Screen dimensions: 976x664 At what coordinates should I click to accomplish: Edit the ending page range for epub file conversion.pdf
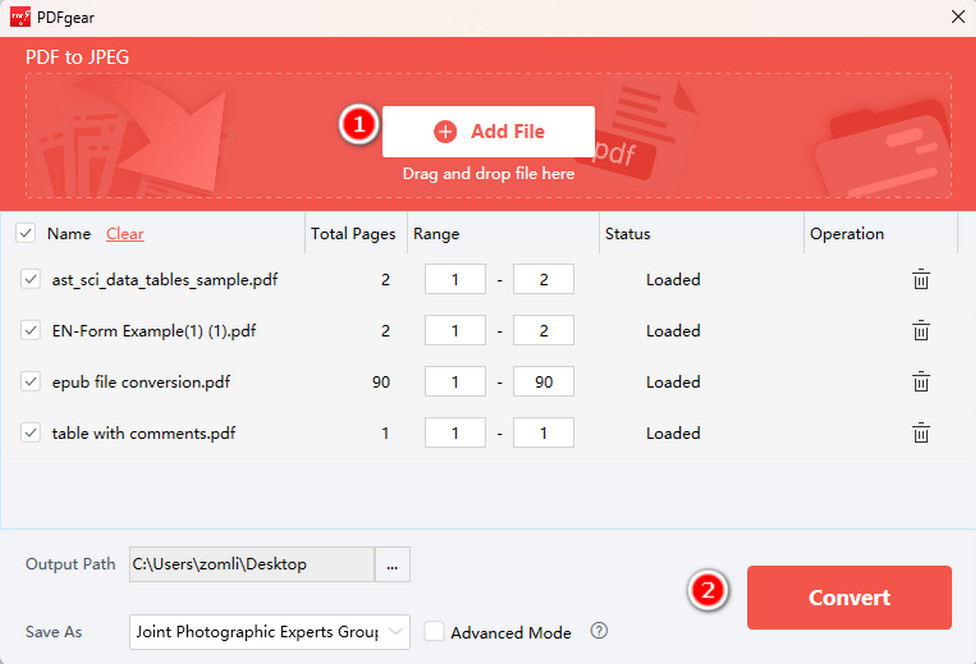click(543, 381)
